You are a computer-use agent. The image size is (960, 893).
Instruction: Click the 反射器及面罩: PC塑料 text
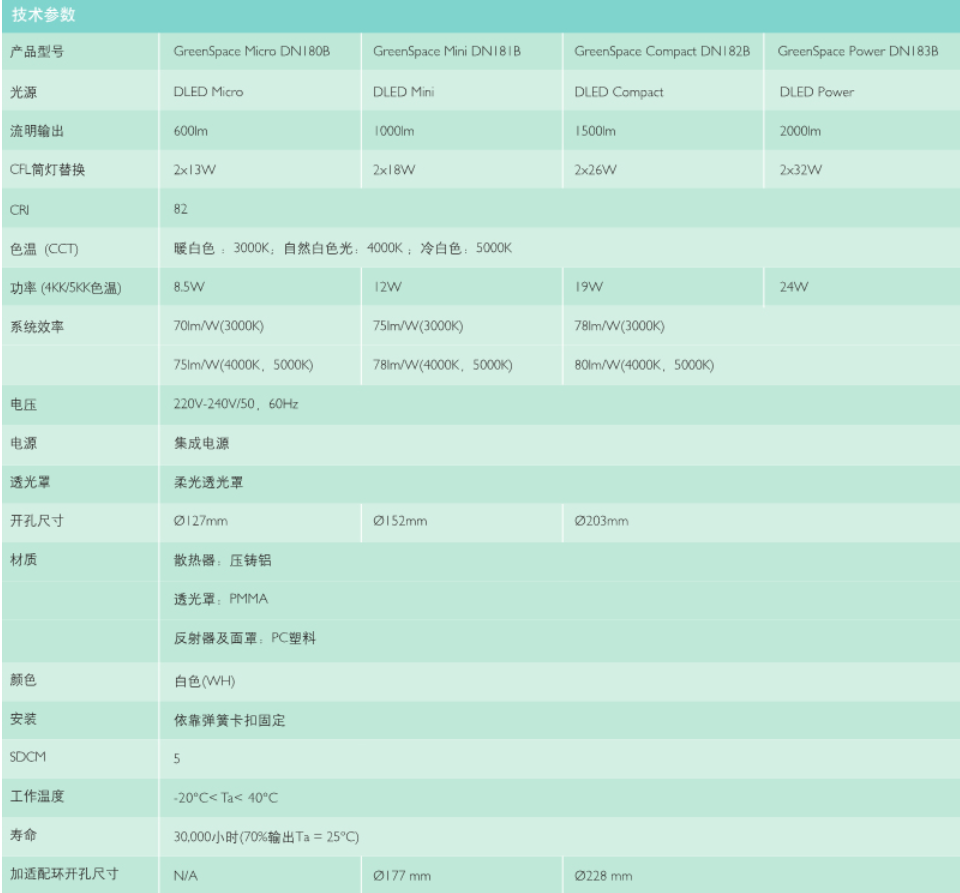pos(245,638)
